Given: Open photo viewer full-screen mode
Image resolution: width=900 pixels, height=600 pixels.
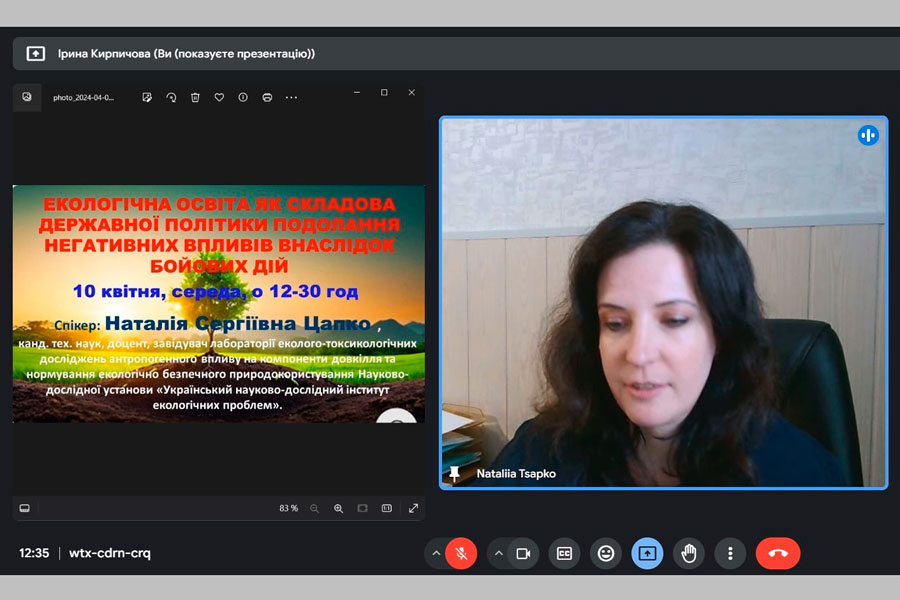Looking at the screenshot, I should (413, 508).
